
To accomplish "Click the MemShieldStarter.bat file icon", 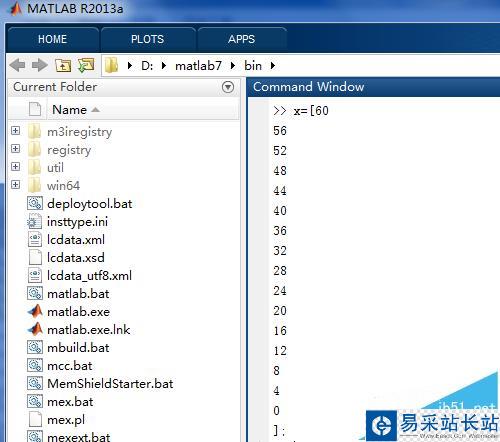I will (x=35, y=383).
